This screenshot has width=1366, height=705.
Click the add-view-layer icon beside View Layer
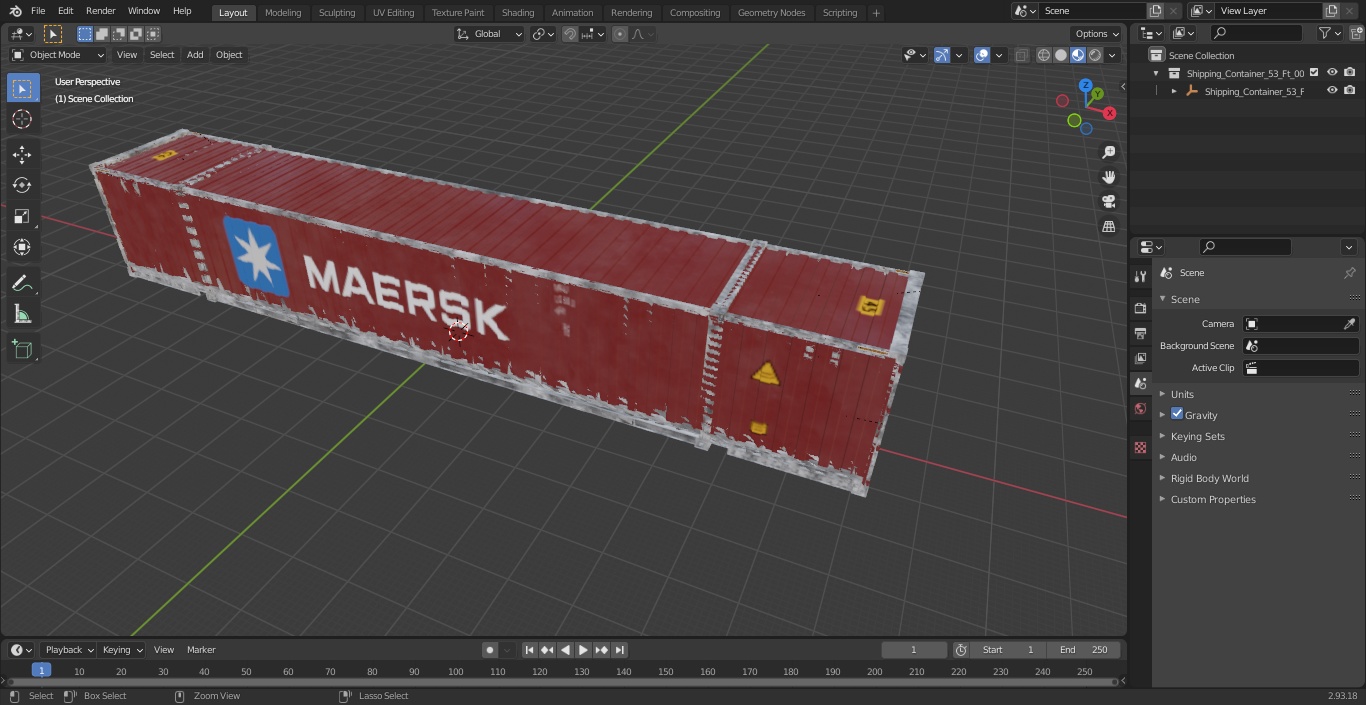[x=1331, y=11]
